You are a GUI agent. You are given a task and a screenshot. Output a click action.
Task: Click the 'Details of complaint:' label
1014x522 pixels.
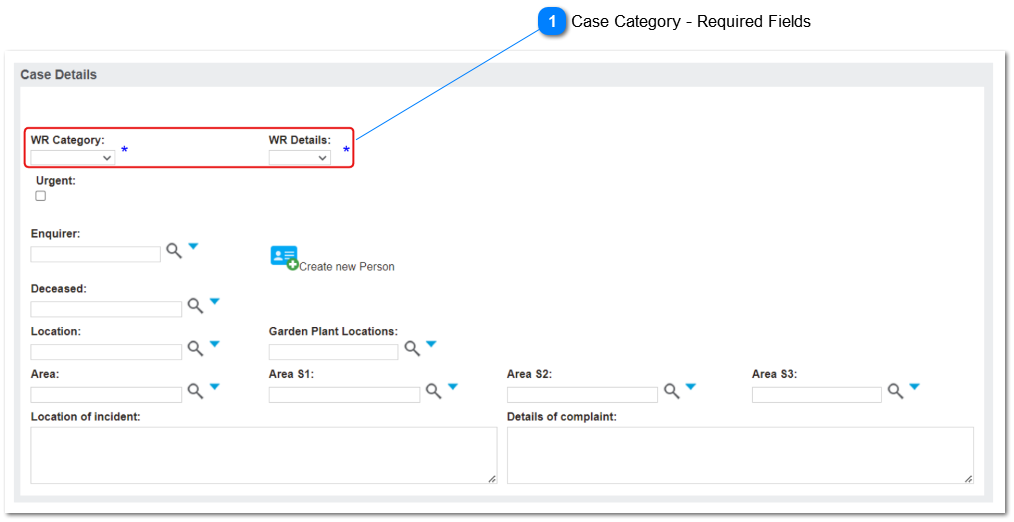pyautogui.click(x=562, y=417)
